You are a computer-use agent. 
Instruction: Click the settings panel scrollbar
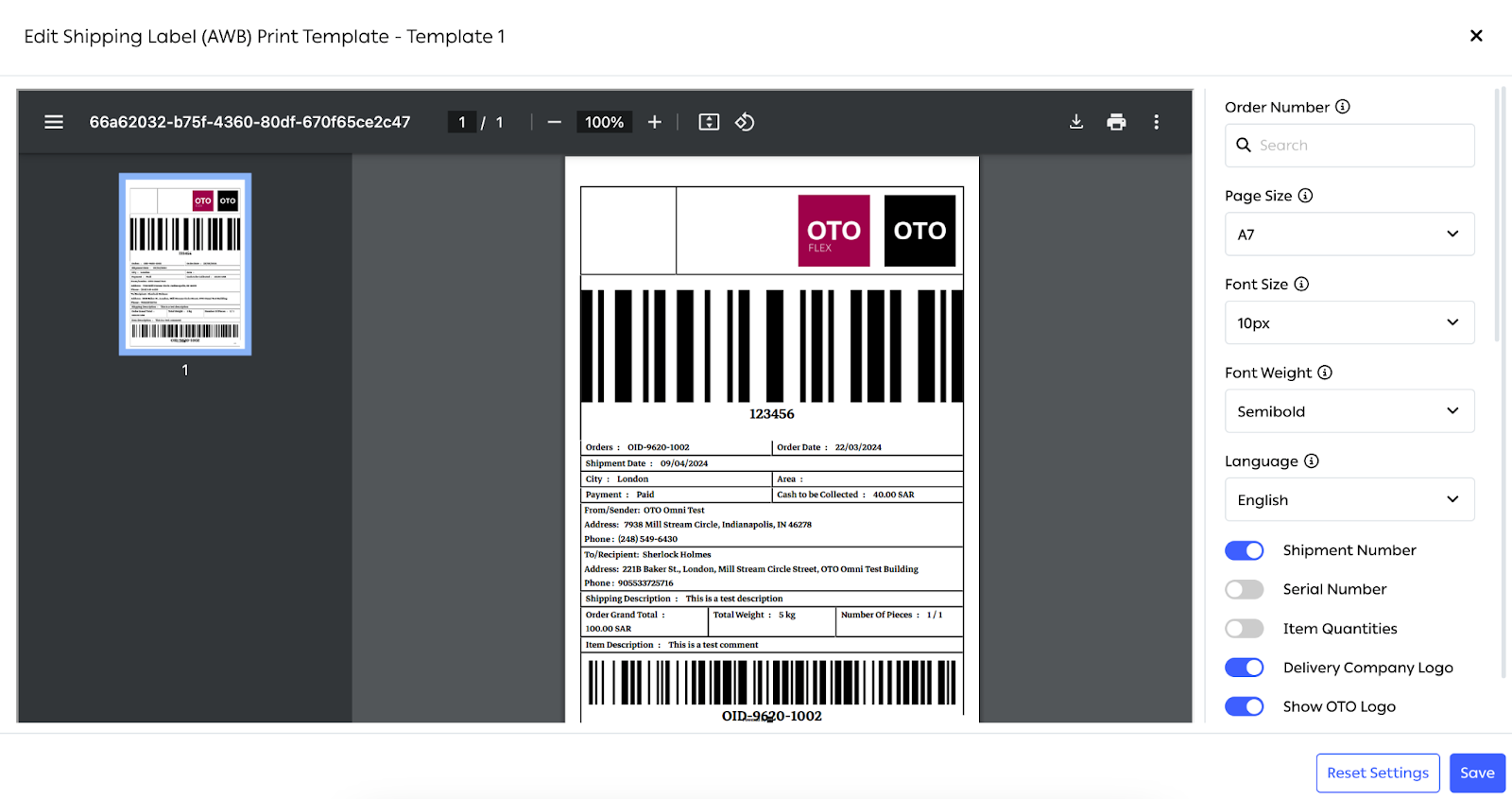pyautogui.click(x=1498, y=216)
